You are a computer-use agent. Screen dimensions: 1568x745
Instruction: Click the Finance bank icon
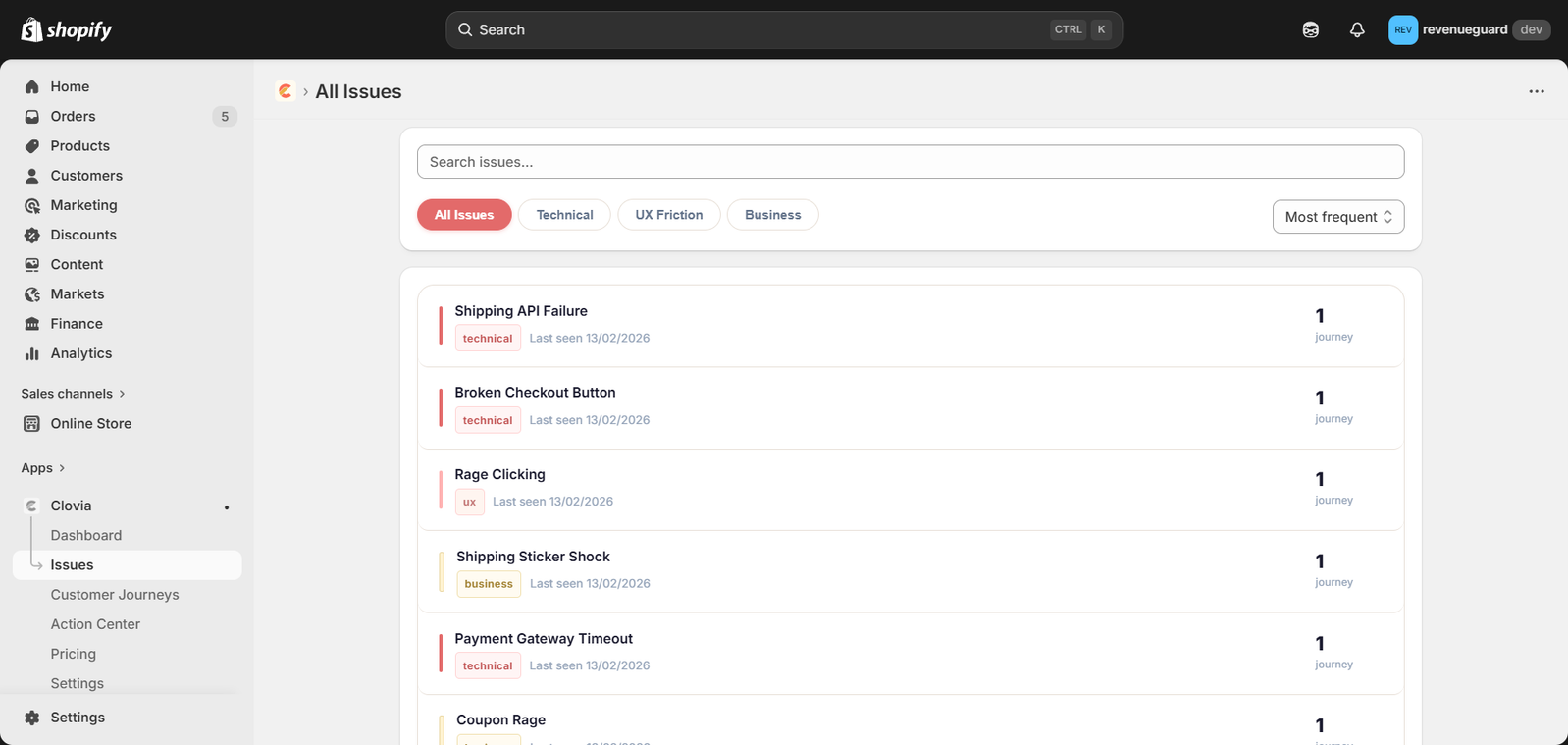(x=32, y=324)
